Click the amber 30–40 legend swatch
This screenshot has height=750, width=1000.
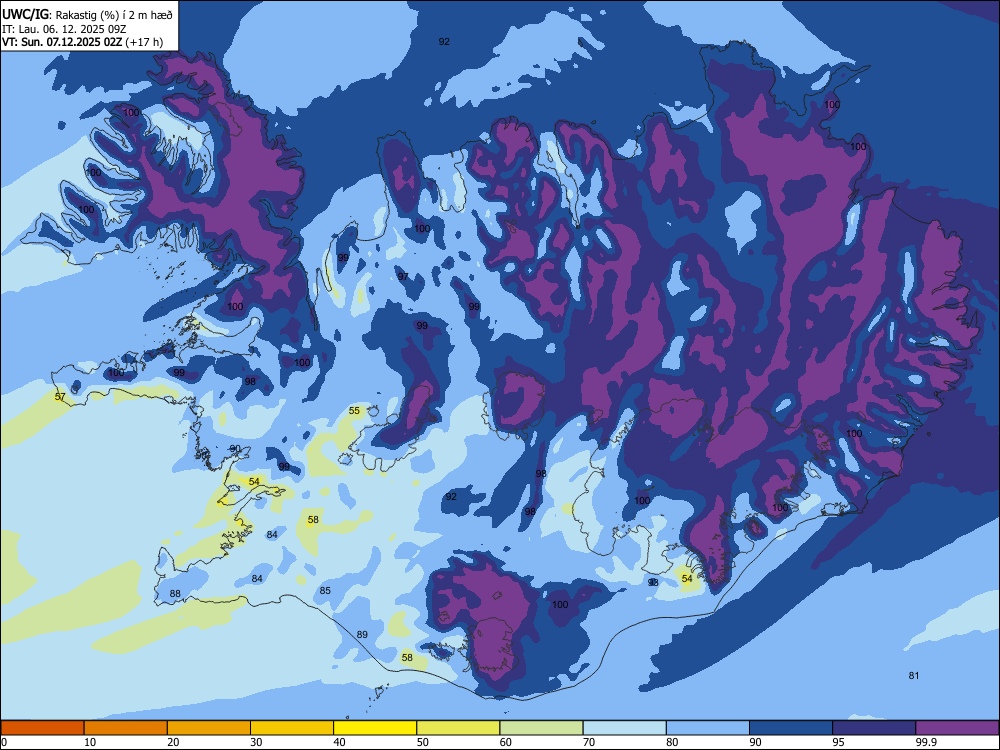(x=292, y=728)
